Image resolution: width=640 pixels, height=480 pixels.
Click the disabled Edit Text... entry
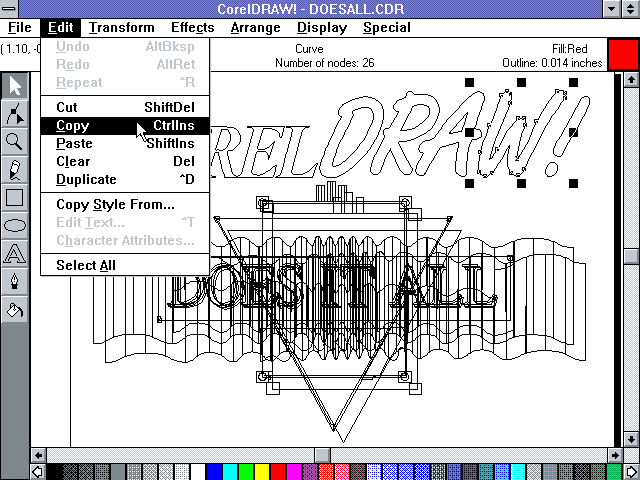coord(125,222)
